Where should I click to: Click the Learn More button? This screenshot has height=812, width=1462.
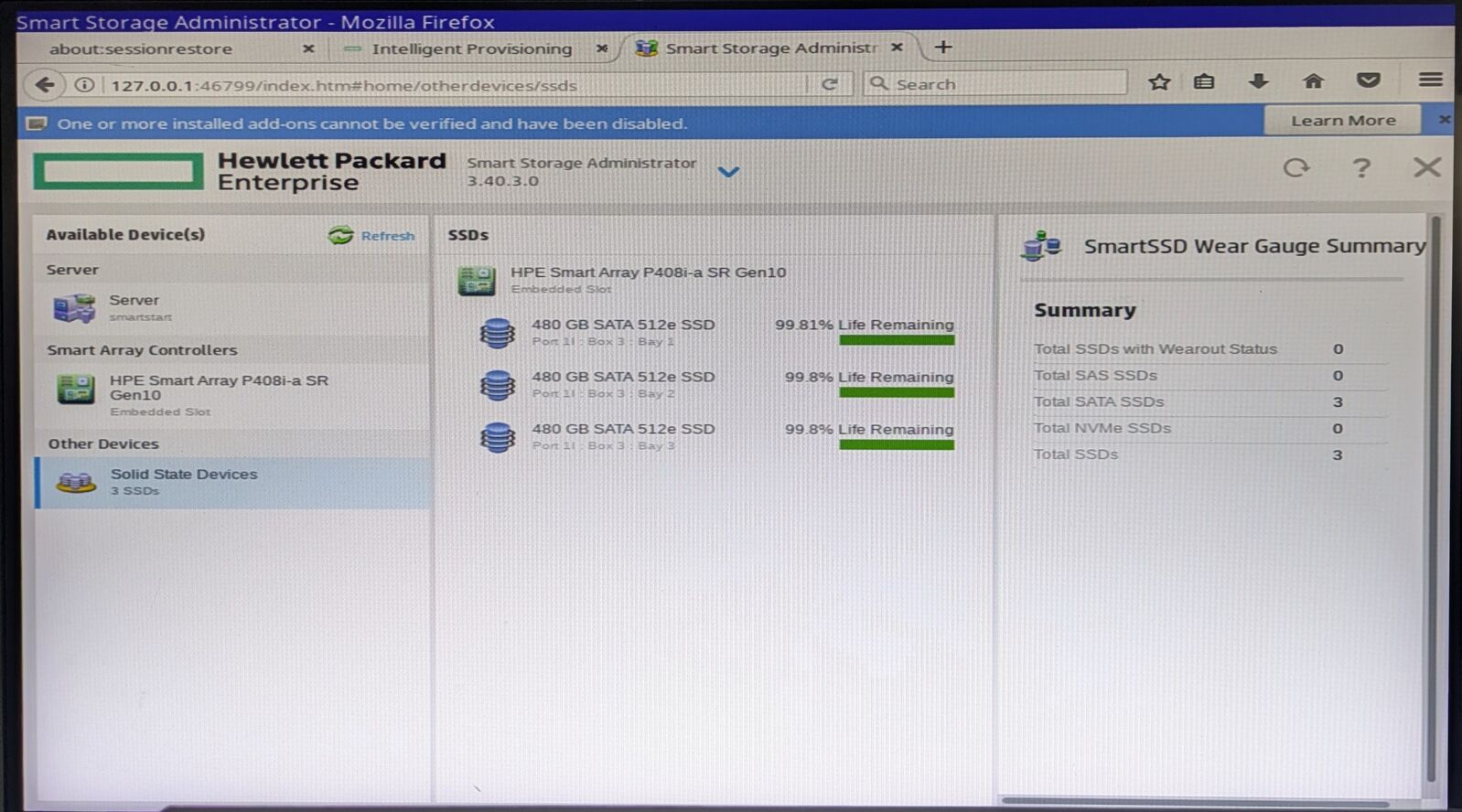1342,121
